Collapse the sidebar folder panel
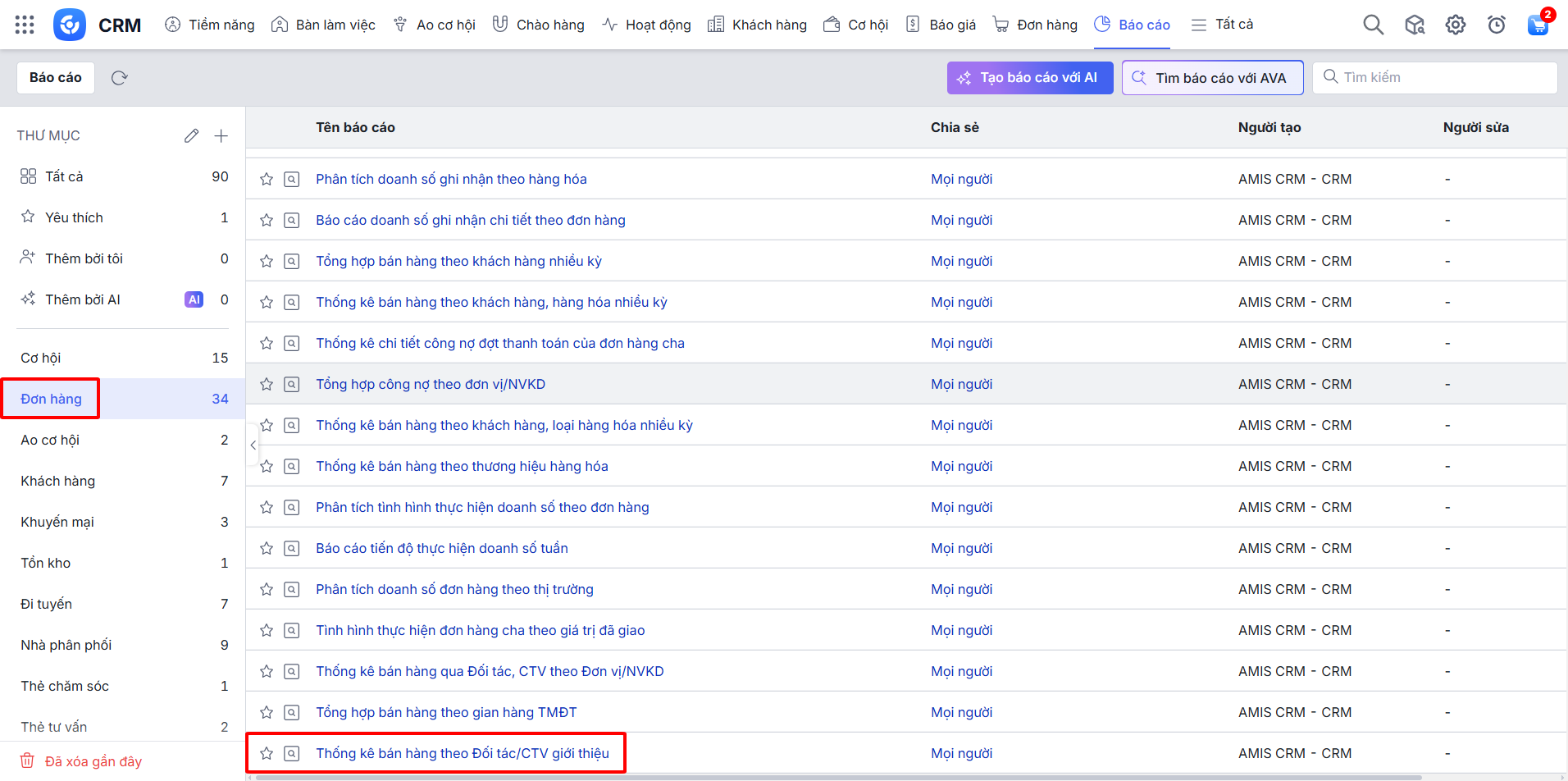The image size is (1568, 781). [253, 445]
